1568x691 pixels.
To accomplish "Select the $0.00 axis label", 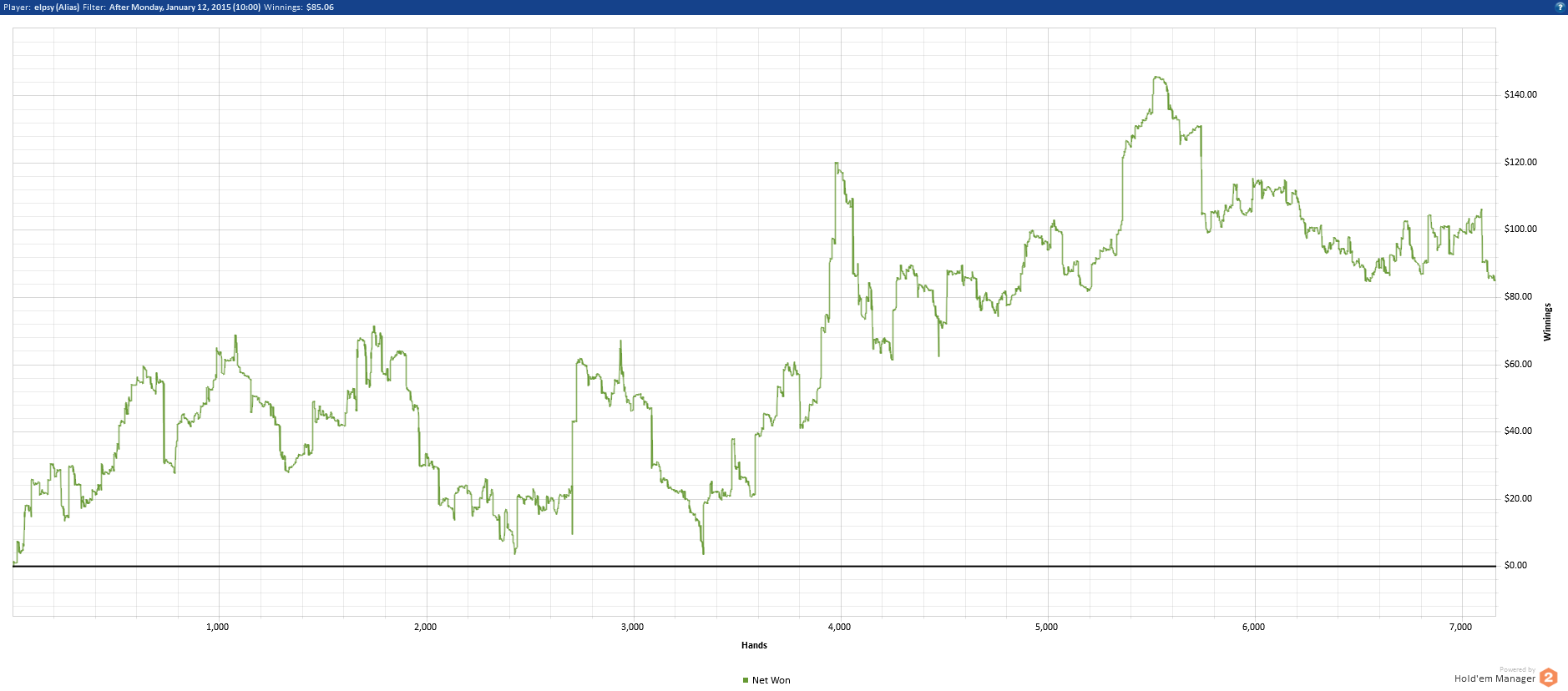I will coord(1515,565).
